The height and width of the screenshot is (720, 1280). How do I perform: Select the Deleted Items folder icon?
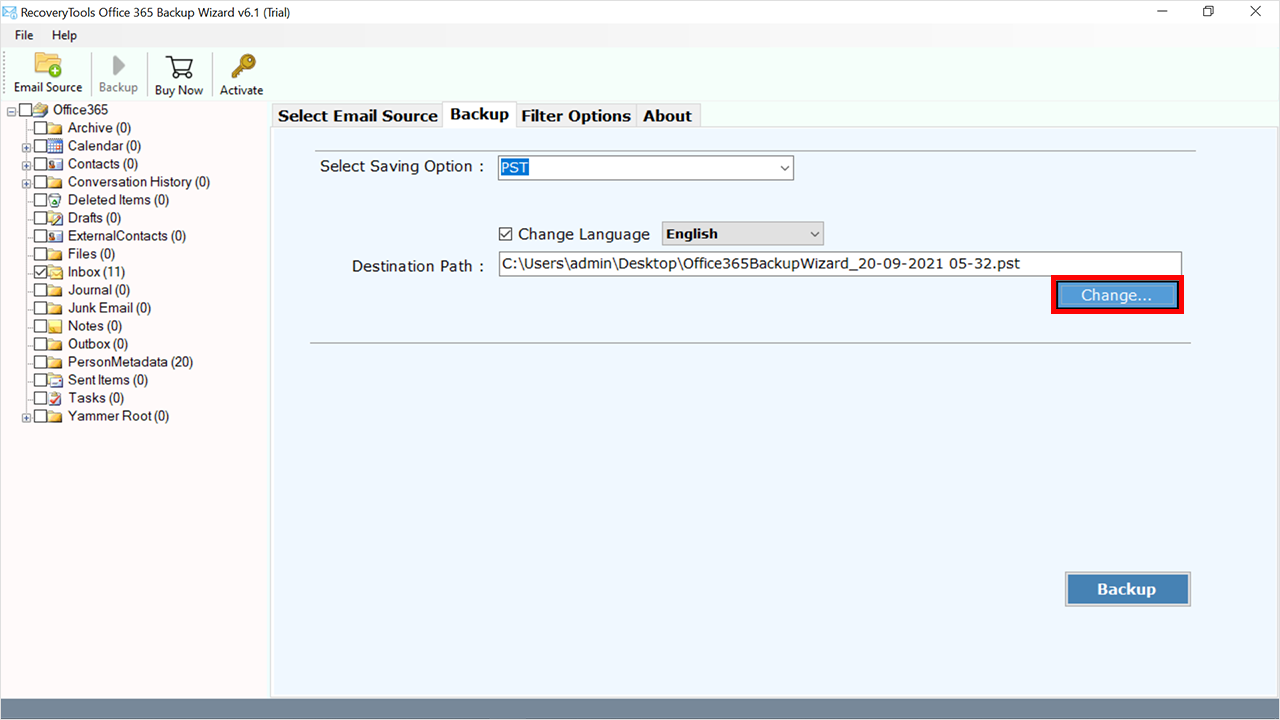56,200
